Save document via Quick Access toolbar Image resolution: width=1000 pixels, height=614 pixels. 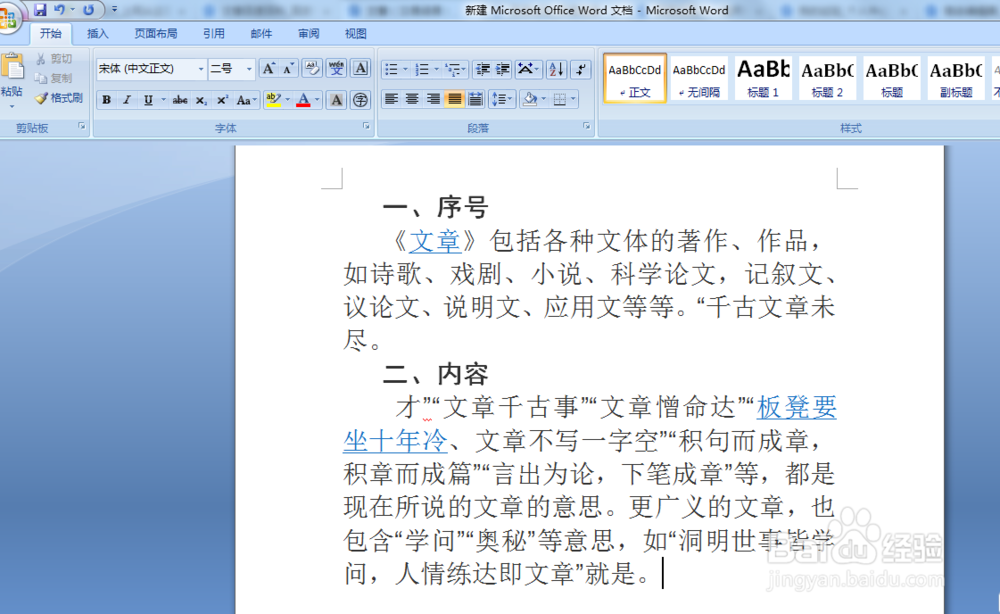40,10
